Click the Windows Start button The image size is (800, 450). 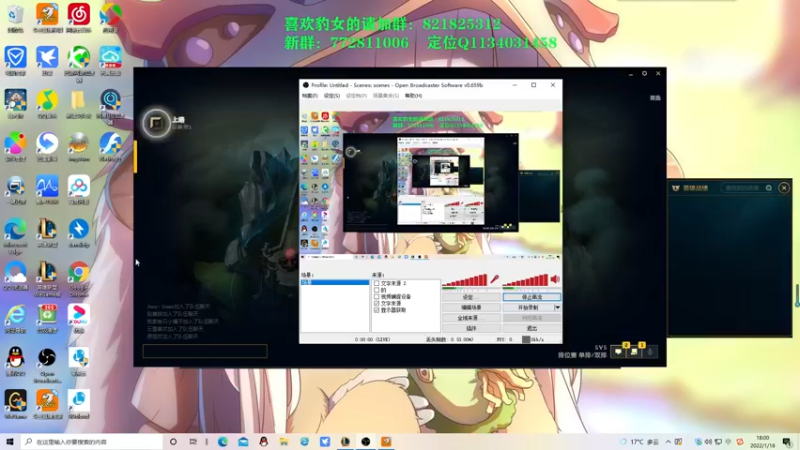coord(10,441)
